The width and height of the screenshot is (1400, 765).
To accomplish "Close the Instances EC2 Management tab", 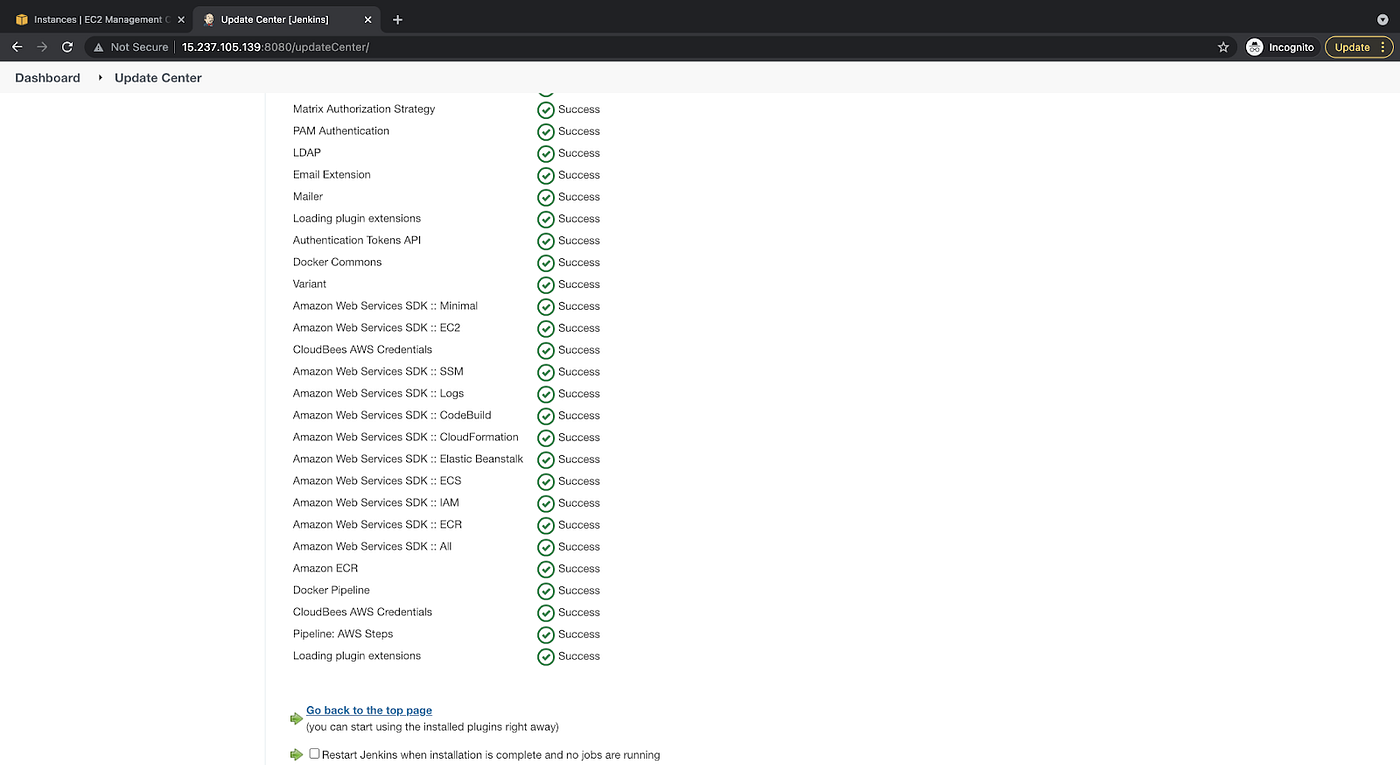I will (181, 19).
